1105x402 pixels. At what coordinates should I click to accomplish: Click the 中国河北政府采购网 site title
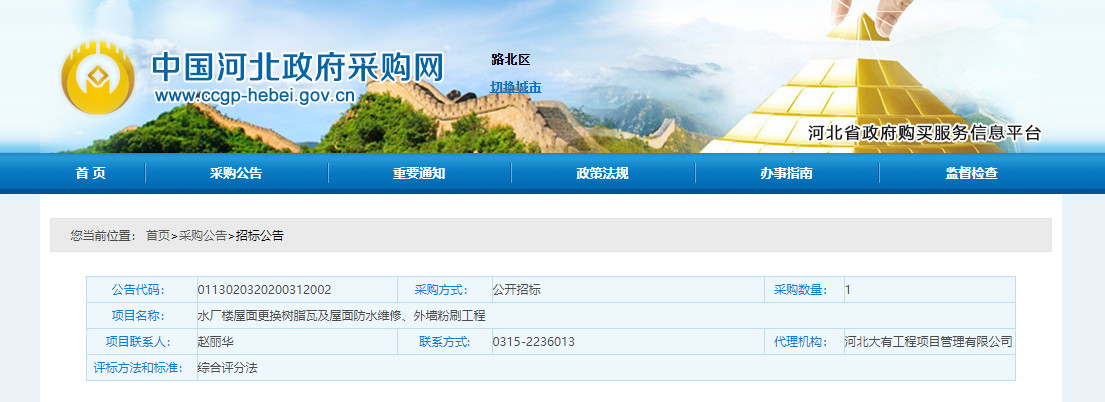(297, 67)
